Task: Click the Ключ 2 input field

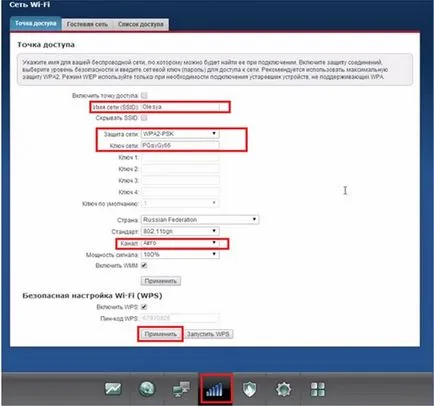Action: point(180,169)
